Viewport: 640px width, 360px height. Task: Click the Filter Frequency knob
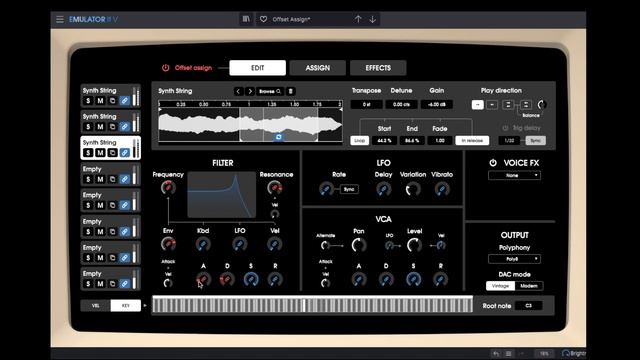coord(168,188)
